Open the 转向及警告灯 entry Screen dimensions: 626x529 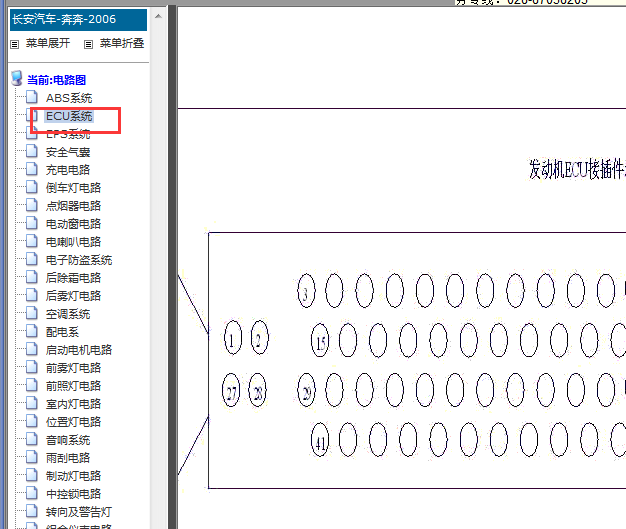pos(79,512)
